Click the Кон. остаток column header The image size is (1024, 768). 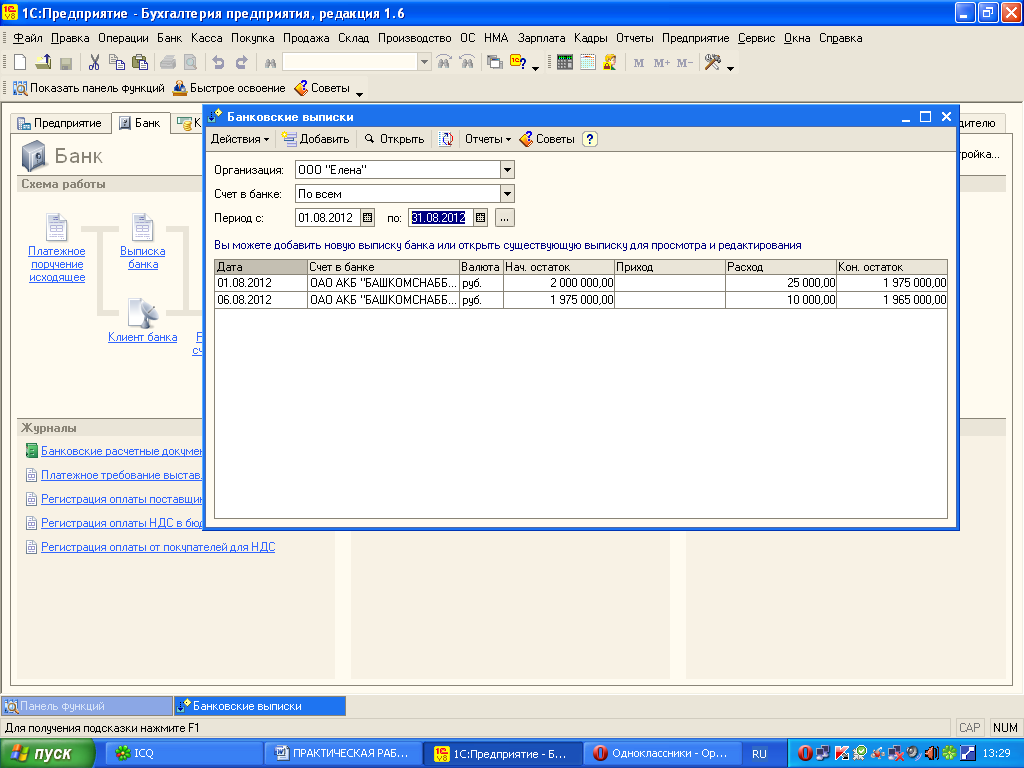click(x=891, y=266)
